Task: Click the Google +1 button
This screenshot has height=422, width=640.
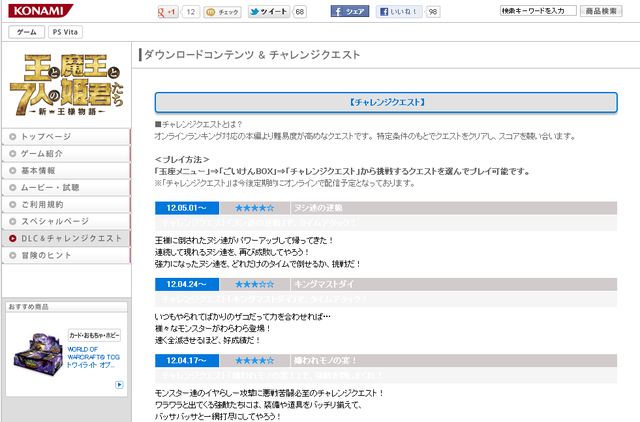Action: pyautogui.click(x=168, y=12)
